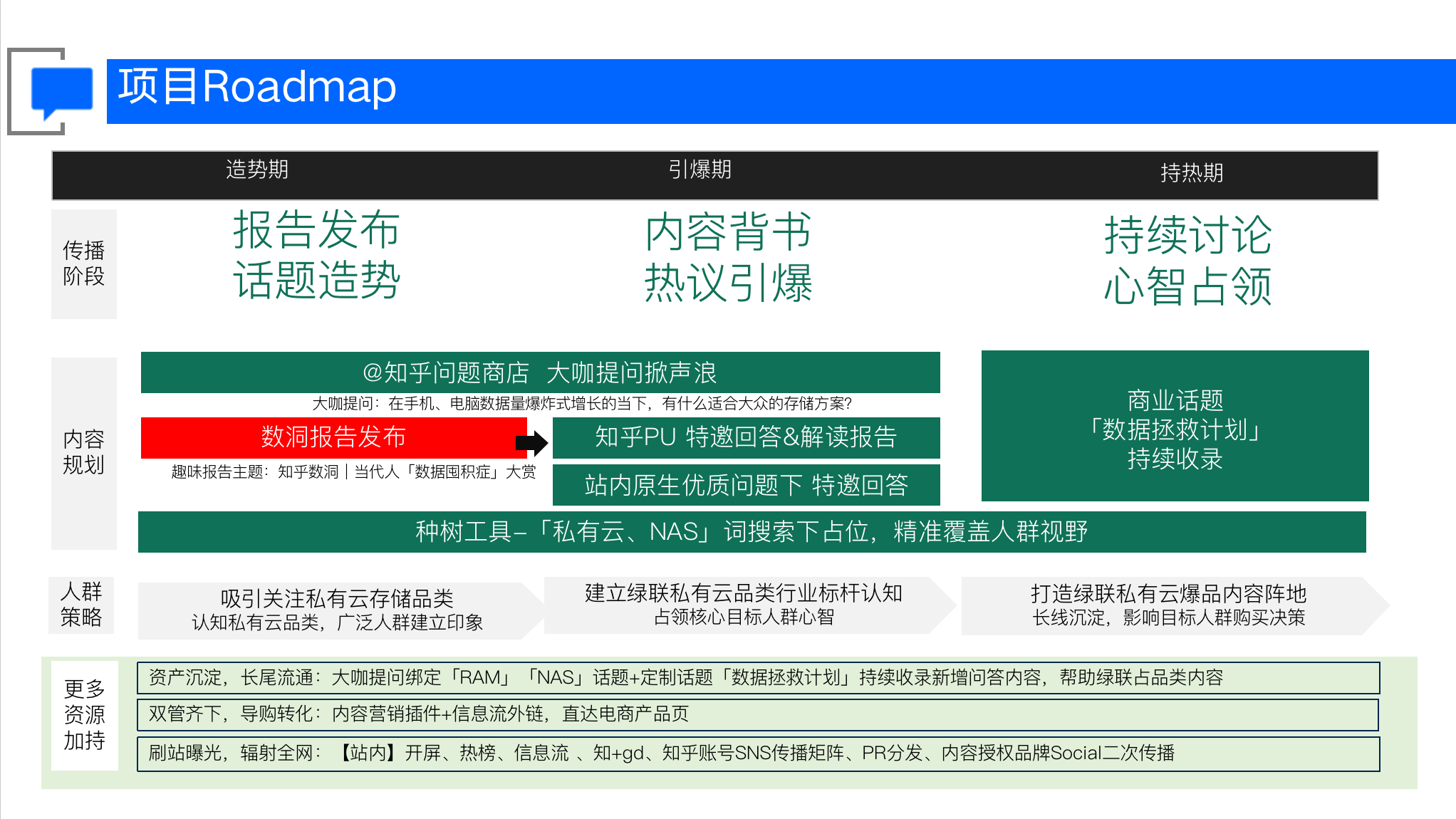Viewport: 1456px width, 819px height.
Task: Click the 传播阶段 row label
Action: (83, 264)
